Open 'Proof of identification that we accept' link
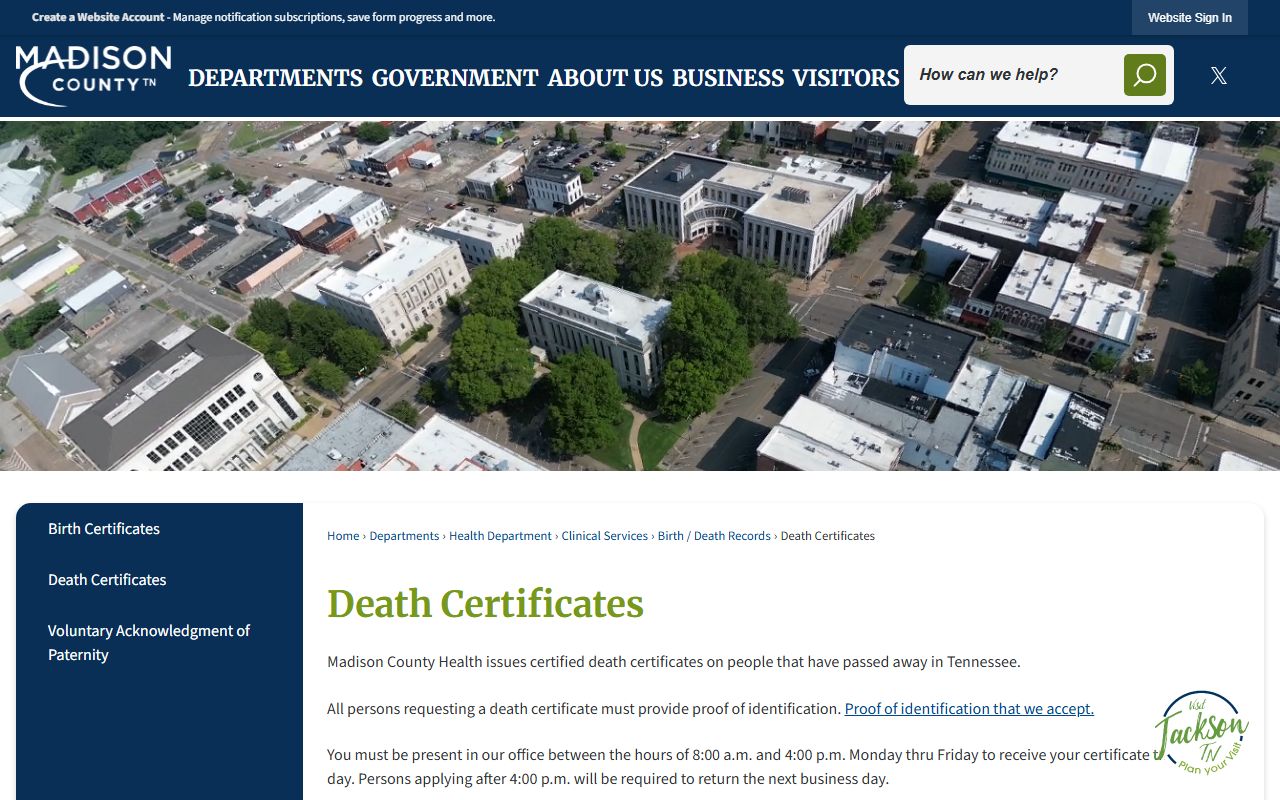Viewport: 1280px width, 800px height. click(969, 709)
